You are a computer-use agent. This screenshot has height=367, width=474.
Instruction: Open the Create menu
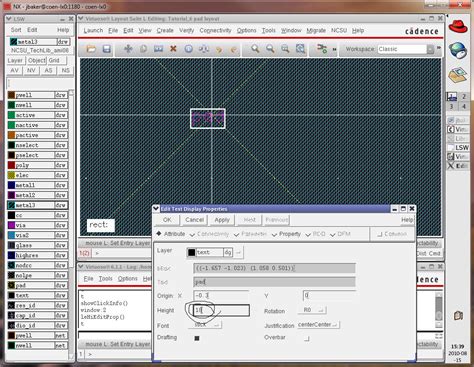click(x=165, y=30)
